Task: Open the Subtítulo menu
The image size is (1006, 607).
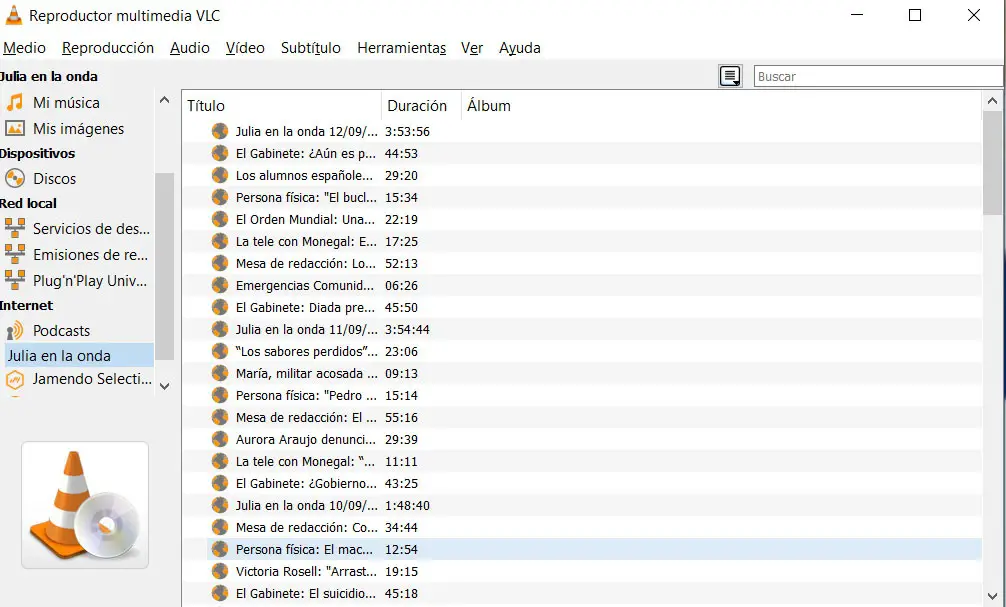Action: coord(311,48)
